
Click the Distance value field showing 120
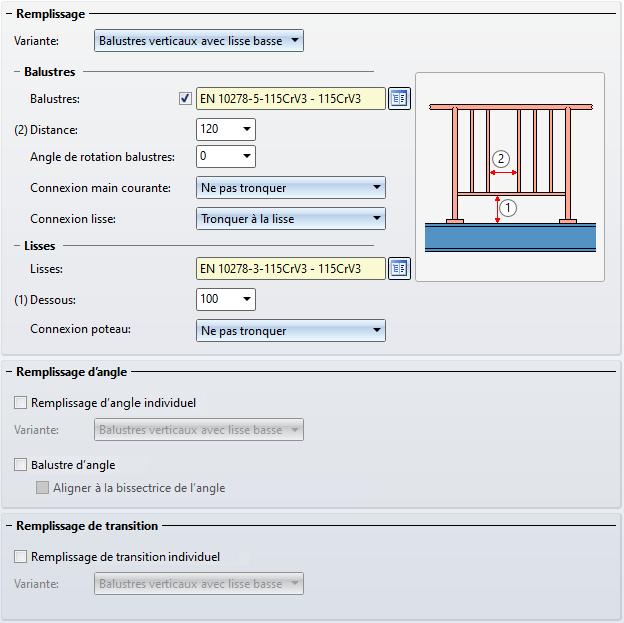pyautogui.click(x=217, y=130)
